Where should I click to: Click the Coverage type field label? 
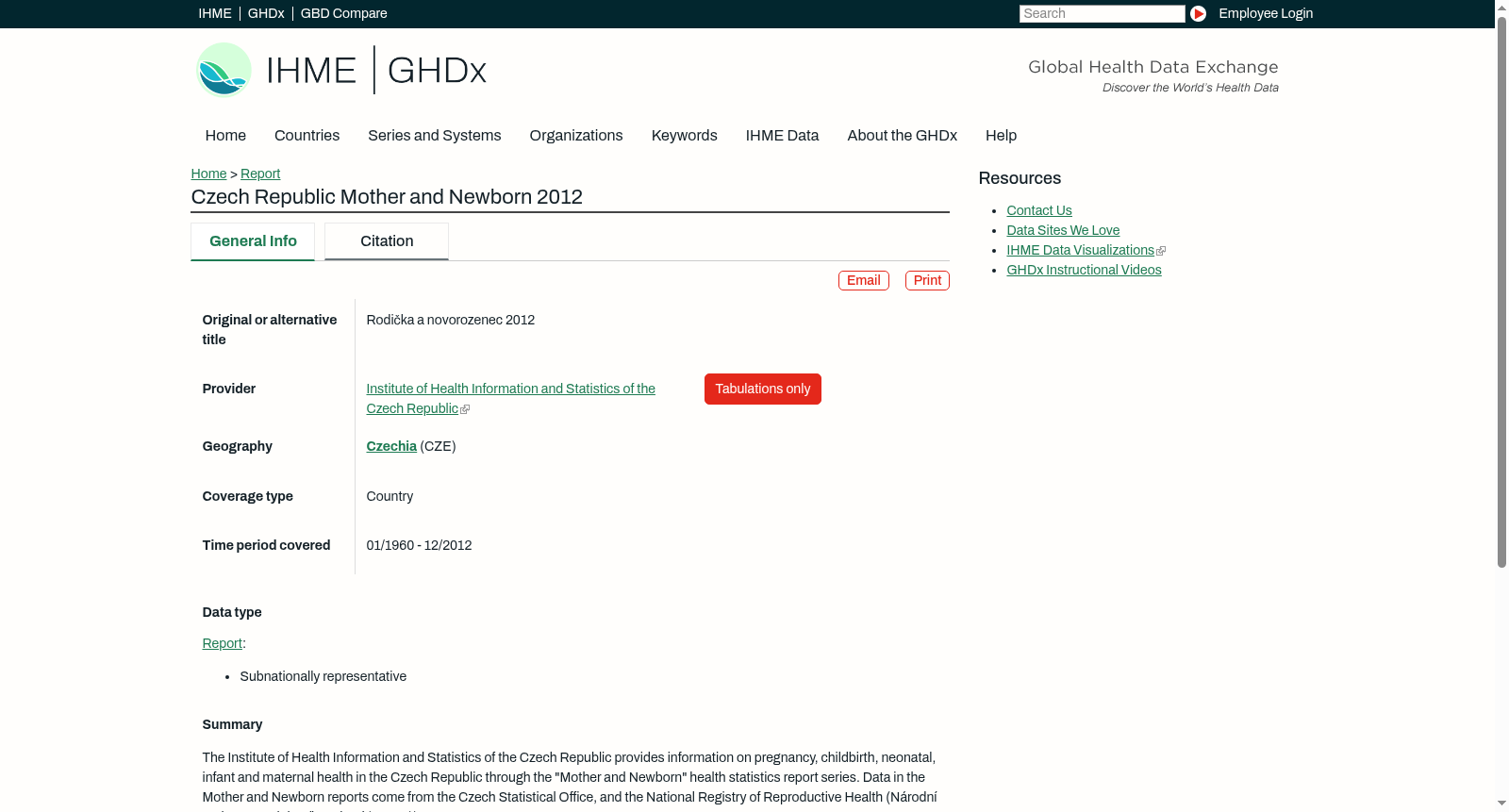248,496
